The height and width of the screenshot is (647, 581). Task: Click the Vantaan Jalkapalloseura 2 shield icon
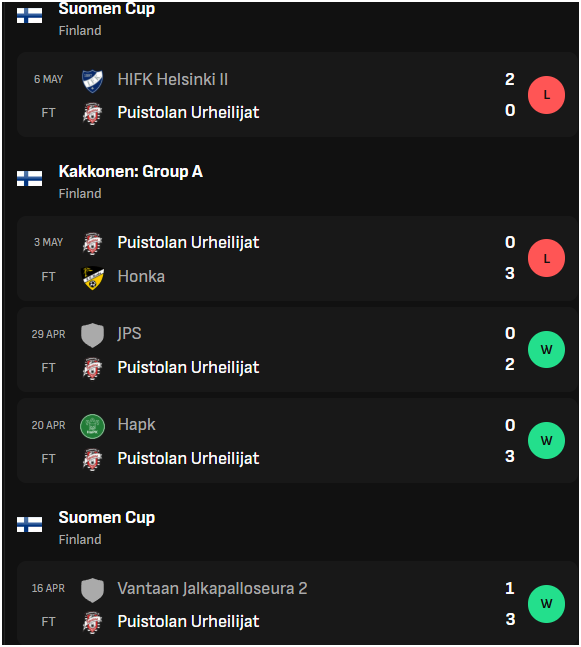(92, 590)
